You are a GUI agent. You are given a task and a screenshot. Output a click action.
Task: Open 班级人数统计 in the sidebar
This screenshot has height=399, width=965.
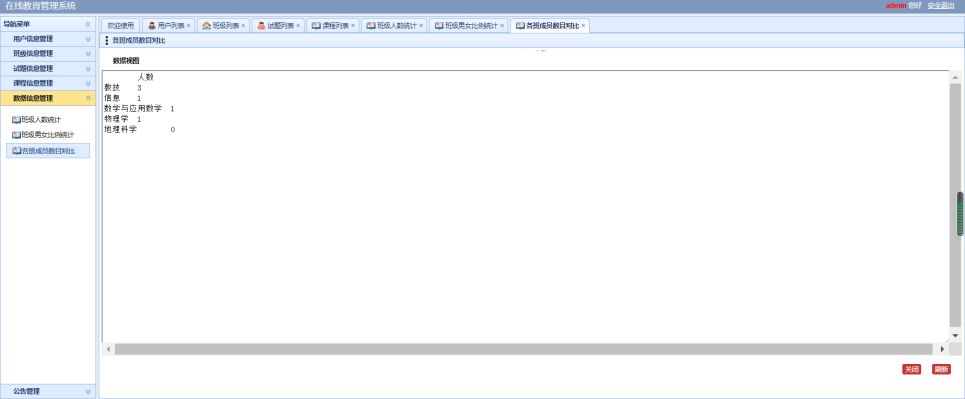pyautogui.click(x=37, y=119)
